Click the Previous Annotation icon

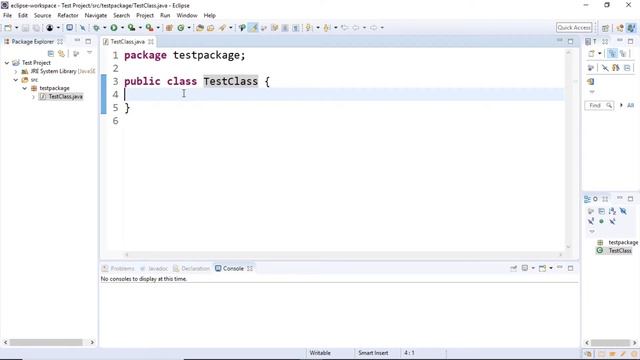[327, 28]
